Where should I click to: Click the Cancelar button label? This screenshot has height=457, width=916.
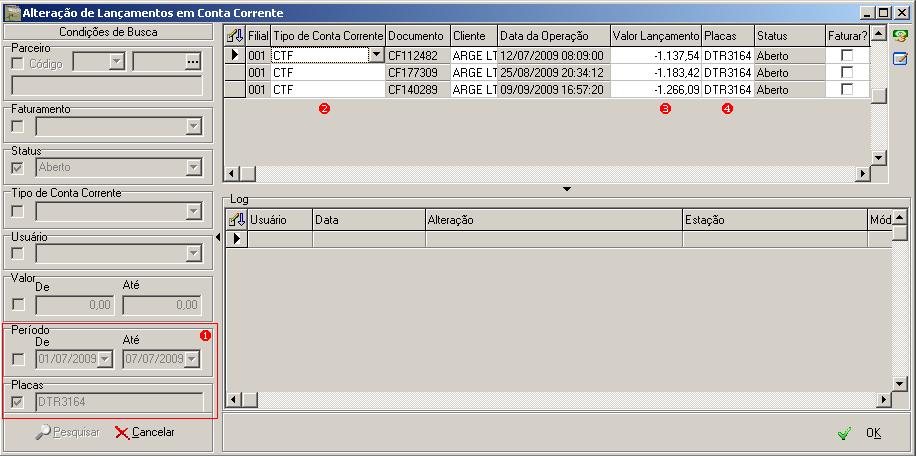point(153,433)
